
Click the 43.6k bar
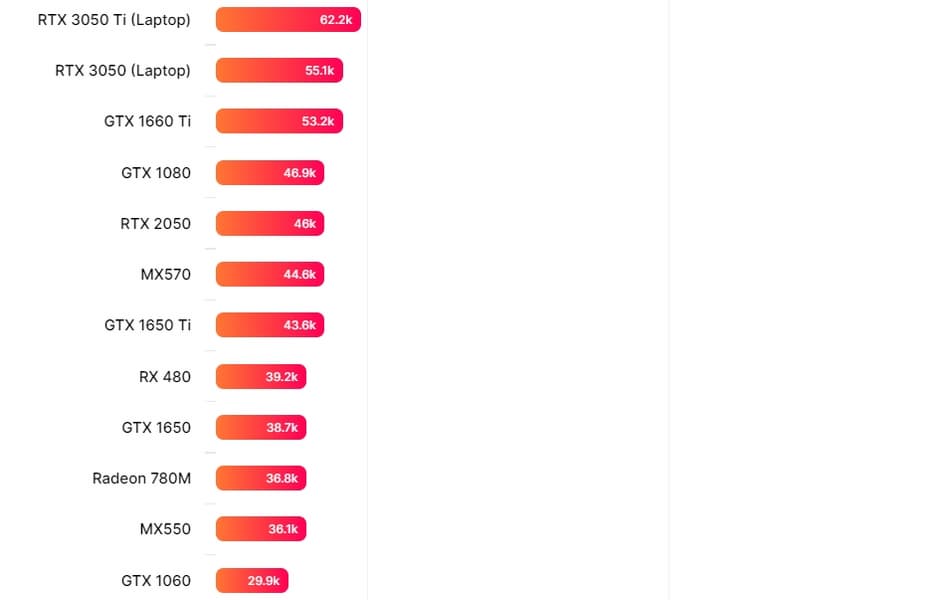pyautogui.click(x=270, y=325)
